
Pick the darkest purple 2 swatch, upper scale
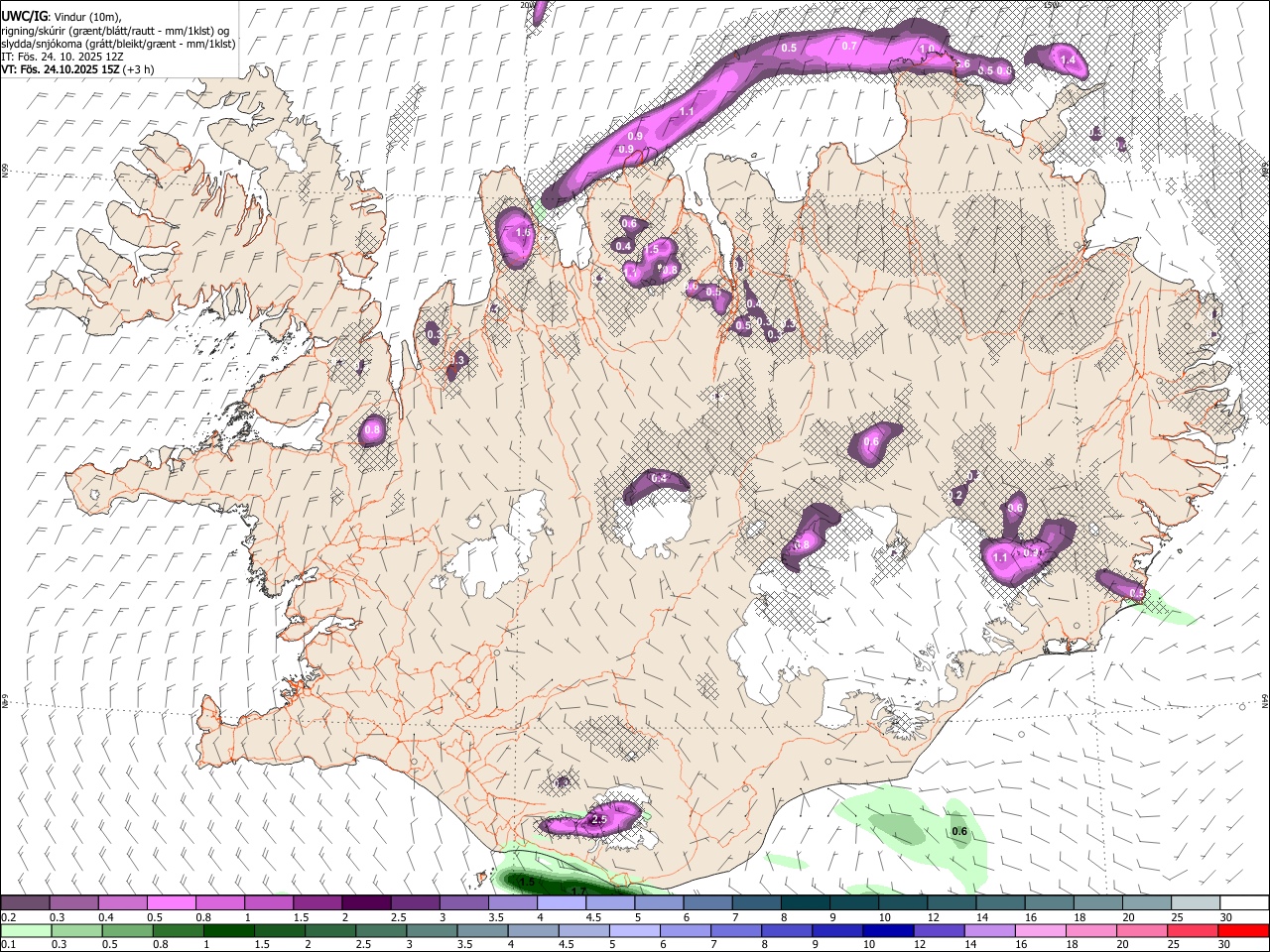[365, 903]
